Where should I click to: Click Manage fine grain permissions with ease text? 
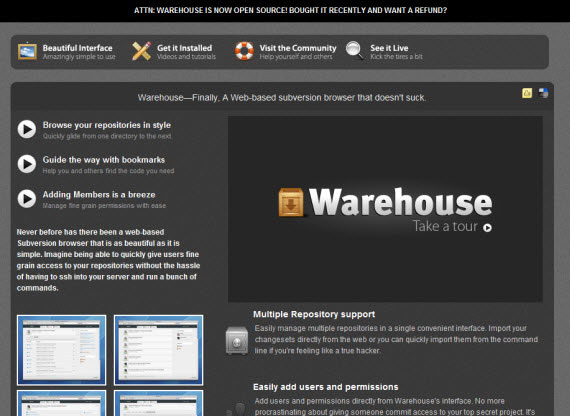pyautogui.click(x=104, y=206)
